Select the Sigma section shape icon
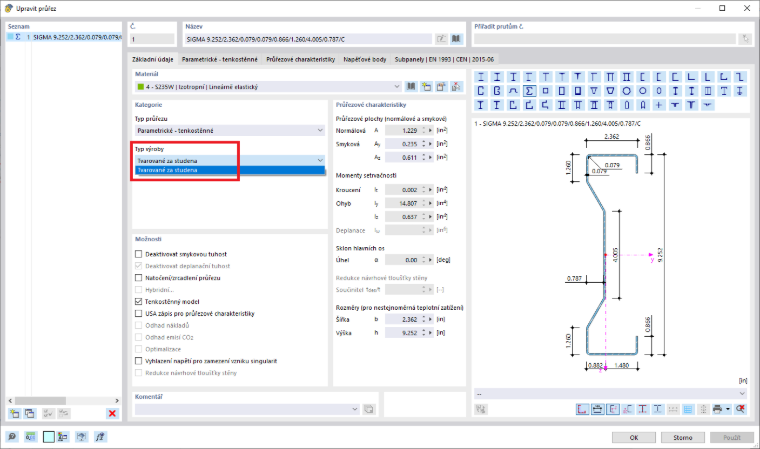This screenshot has height=449, width=760. pyautogui.click(x=529, y=91)
